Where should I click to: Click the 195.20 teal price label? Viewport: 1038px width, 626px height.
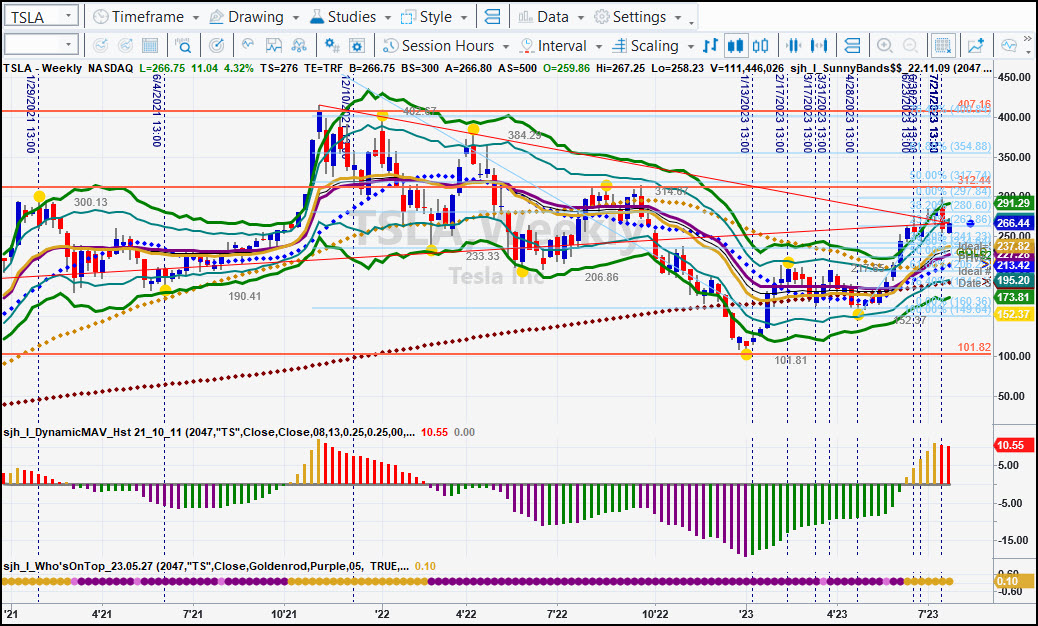(x=1013, y=281)
